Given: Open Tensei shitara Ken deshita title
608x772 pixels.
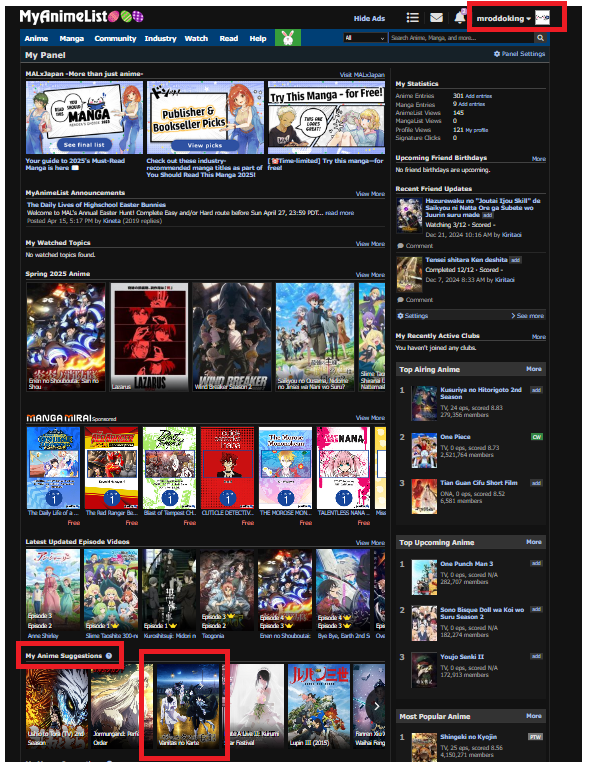Looking at the screenshot, I should 466,259.
